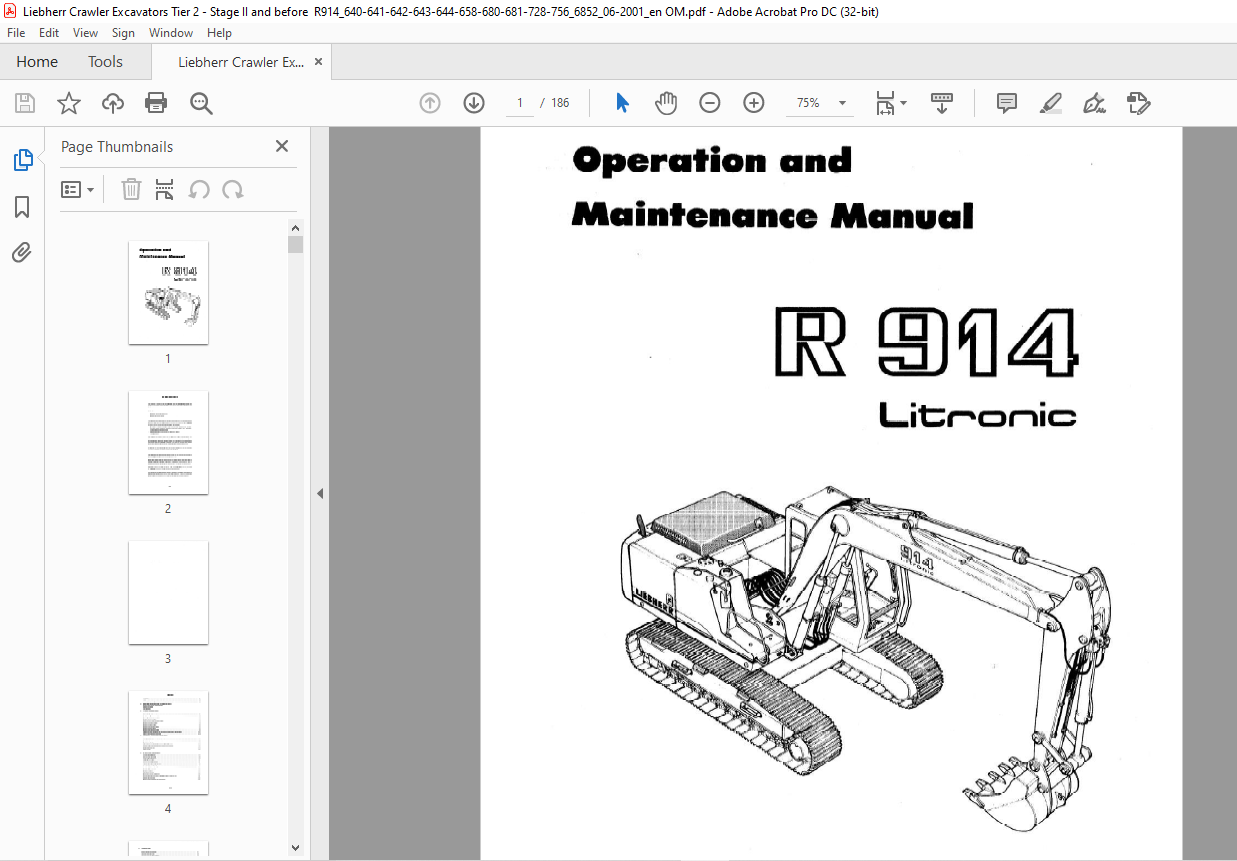Click the thumbnails scrollbar up arrow
Screen dimensions: 1237x861
click(295, 228)
